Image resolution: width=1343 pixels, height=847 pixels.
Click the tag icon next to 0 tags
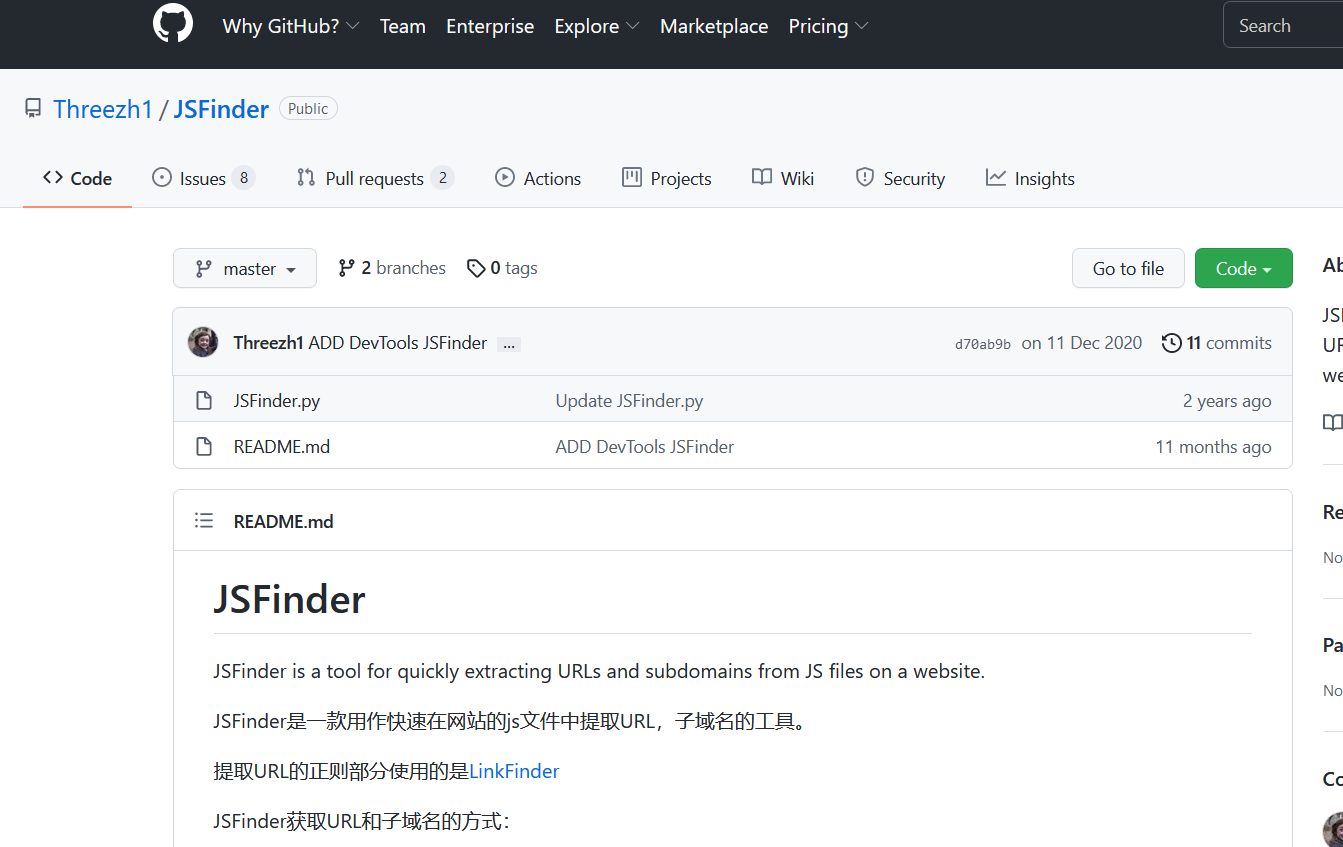[x=476, y=268]
